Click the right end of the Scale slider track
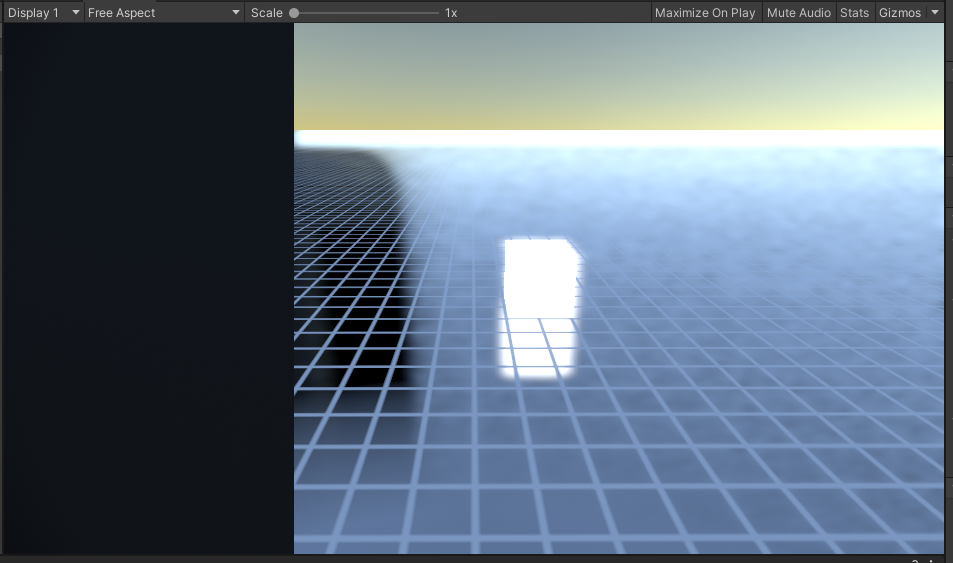 pyautogui.click(x=437, y=13)
